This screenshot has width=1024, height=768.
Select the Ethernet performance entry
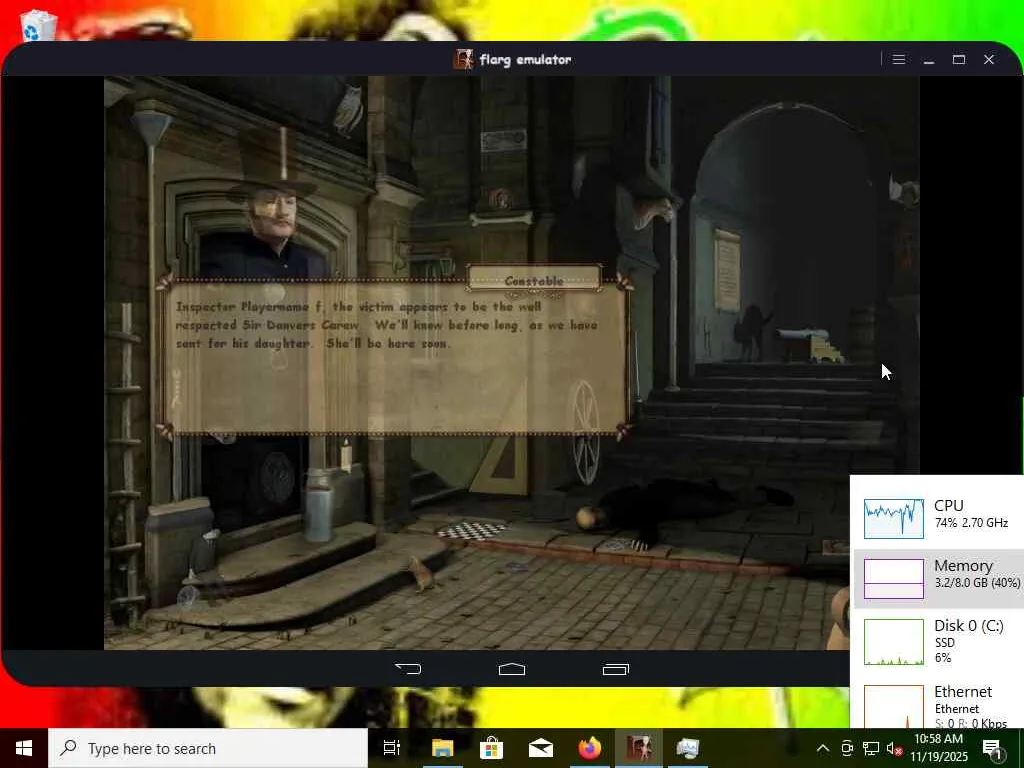pos(938,705)
